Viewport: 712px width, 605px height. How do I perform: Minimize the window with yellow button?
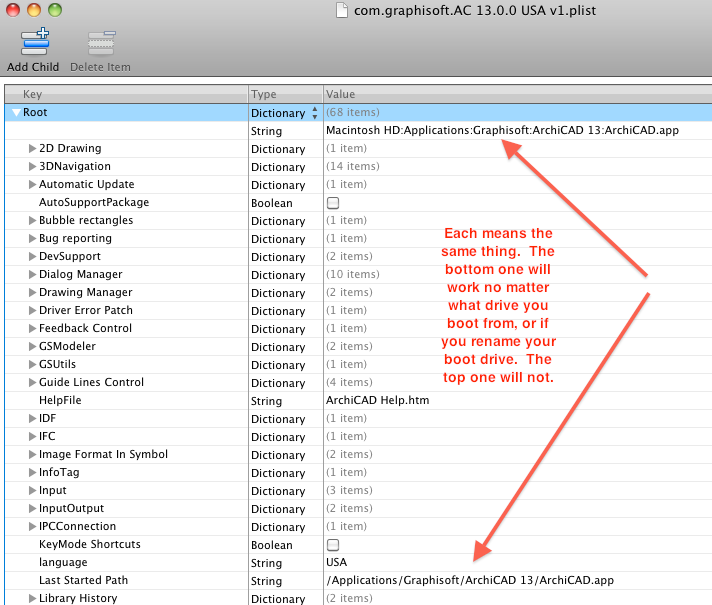pos(34,10)
